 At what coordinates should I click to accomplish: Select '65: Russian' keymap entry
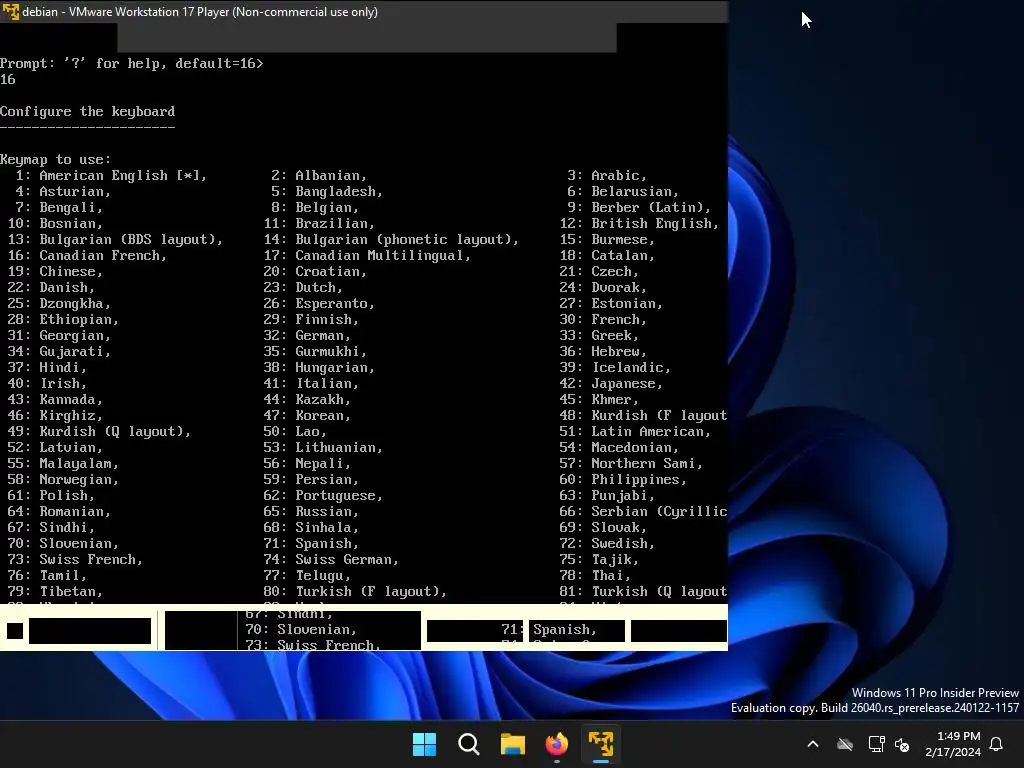312,511
